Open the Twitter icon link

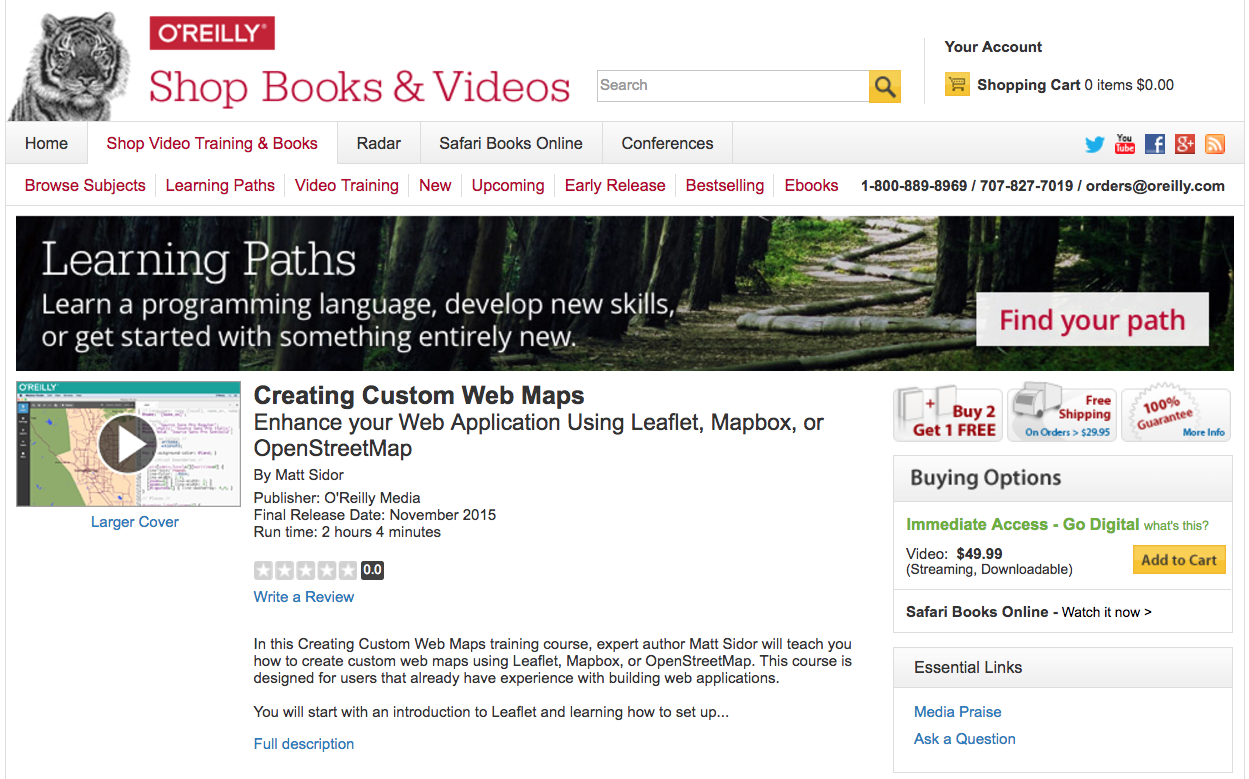1095,144
